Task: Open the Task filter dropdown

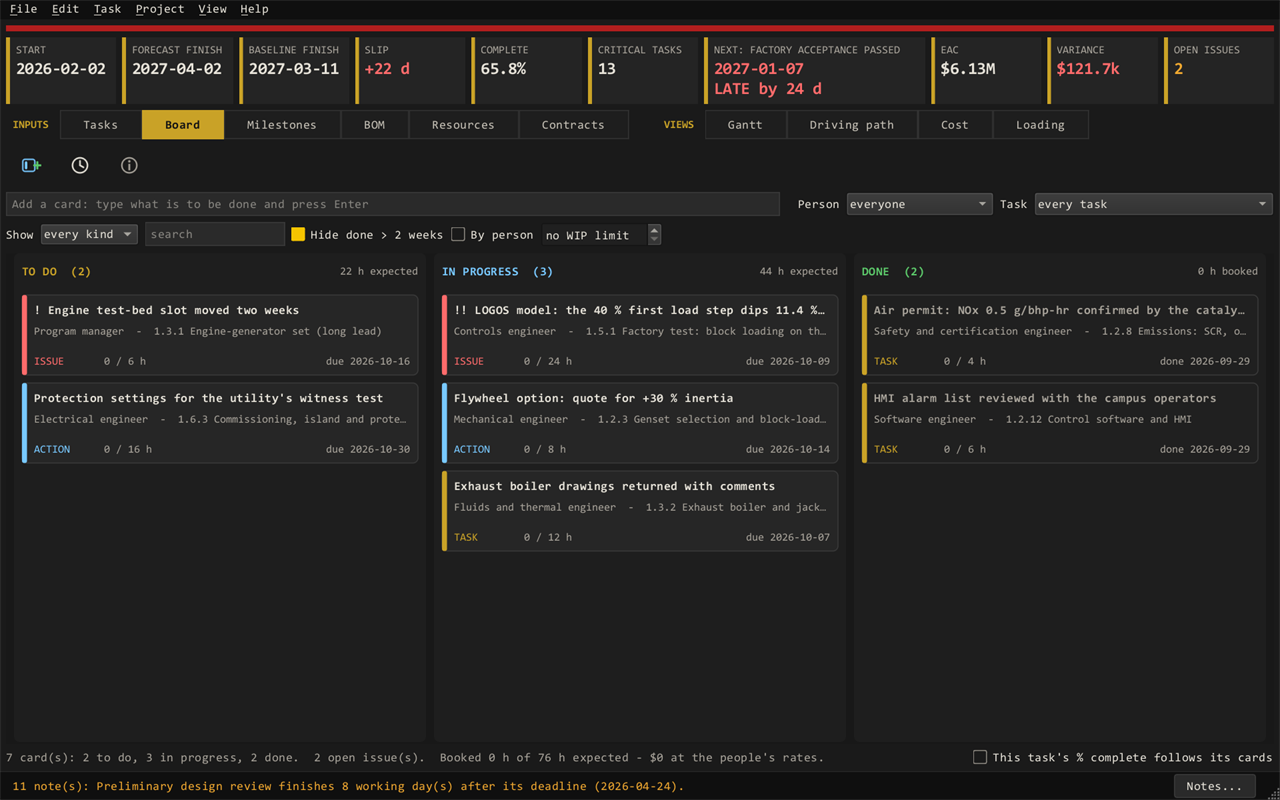Action: pos(1153,204)
